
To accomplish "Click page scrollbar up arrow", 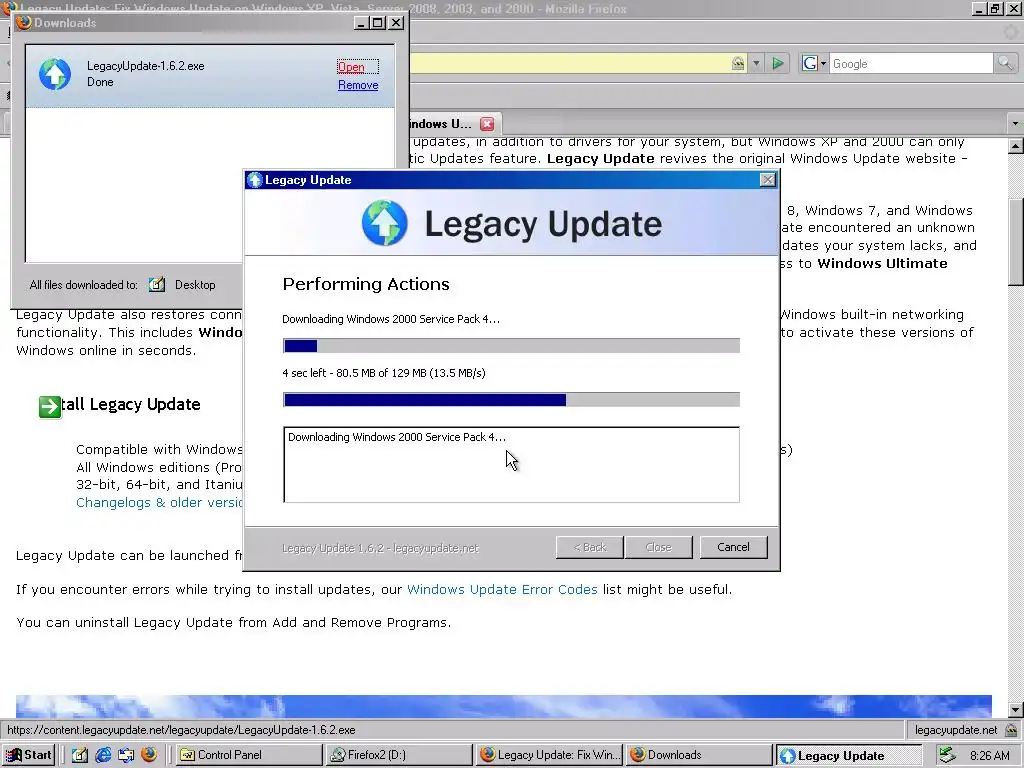I will pos(1016,146).
